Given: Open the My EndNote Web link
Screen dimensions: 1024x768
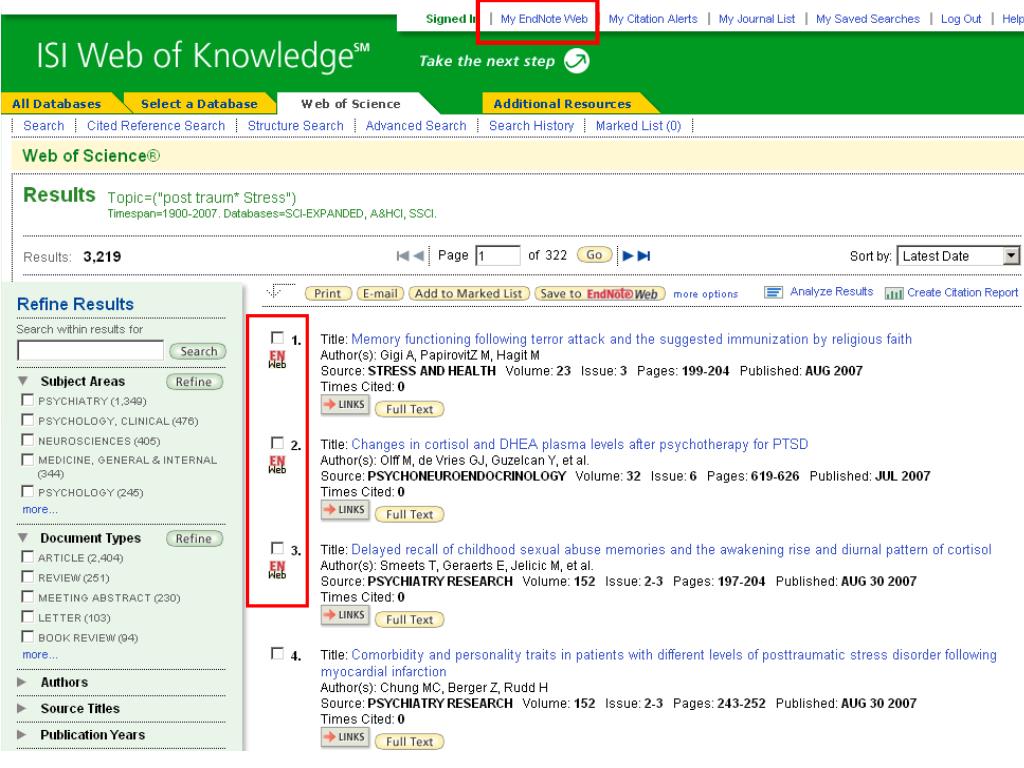Looking at the screenshot, I should (544, 20).
